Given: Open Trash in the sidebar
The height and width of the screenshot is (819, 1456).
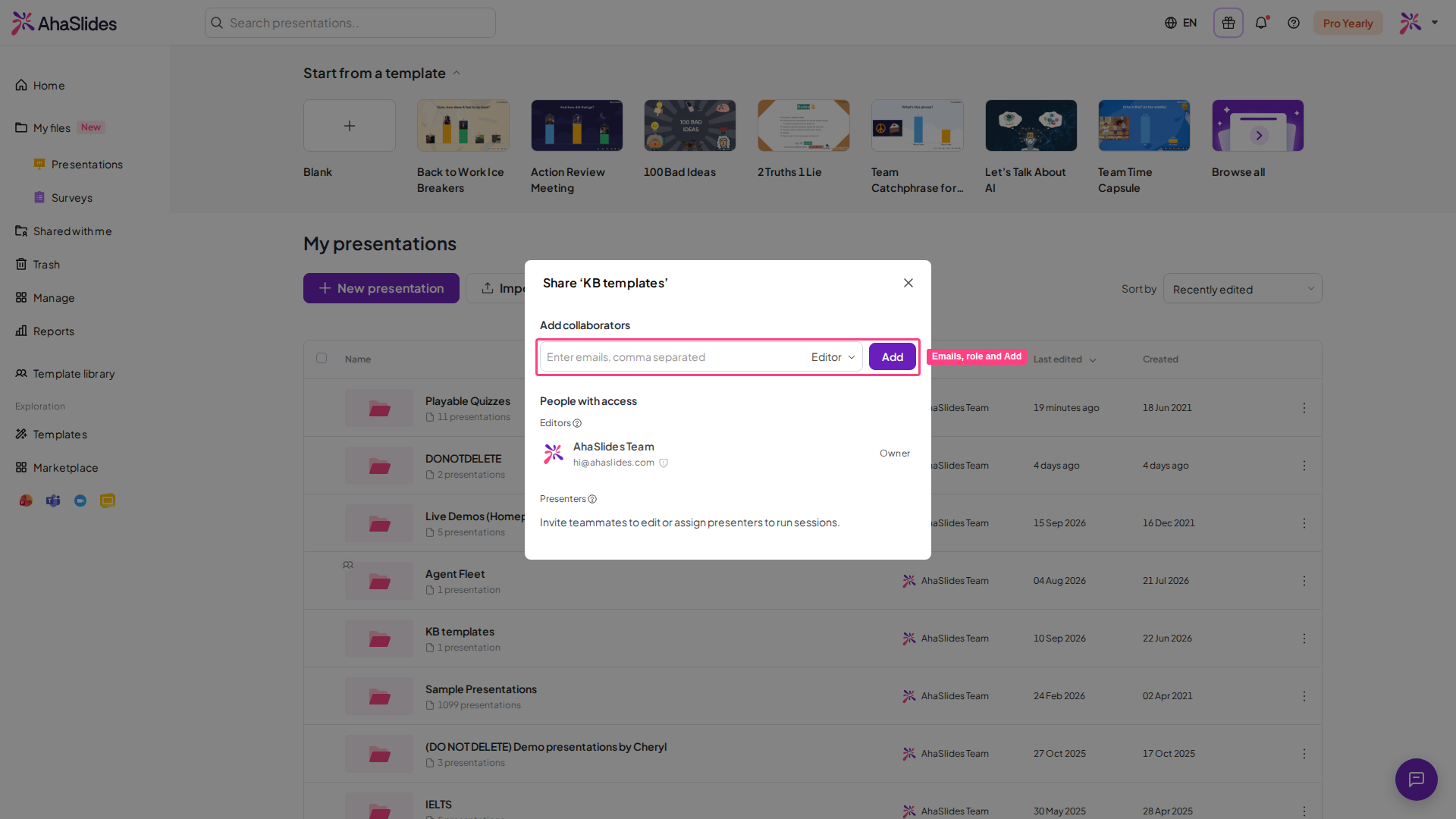Looking at the screenshot, I should (38, 265).
